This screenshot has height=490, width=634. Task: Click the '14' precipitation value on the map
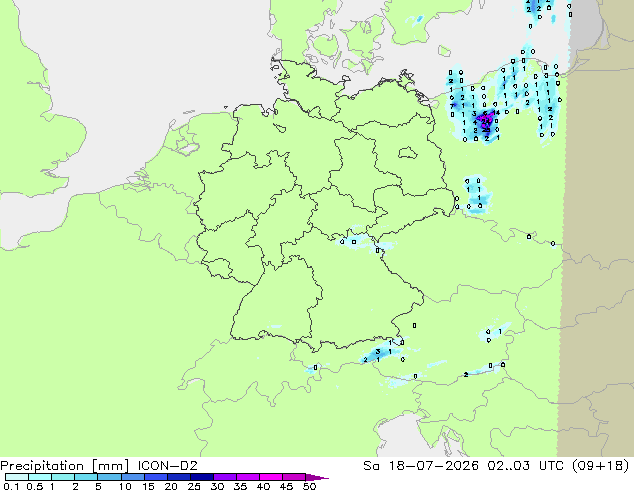pos(497,113)
